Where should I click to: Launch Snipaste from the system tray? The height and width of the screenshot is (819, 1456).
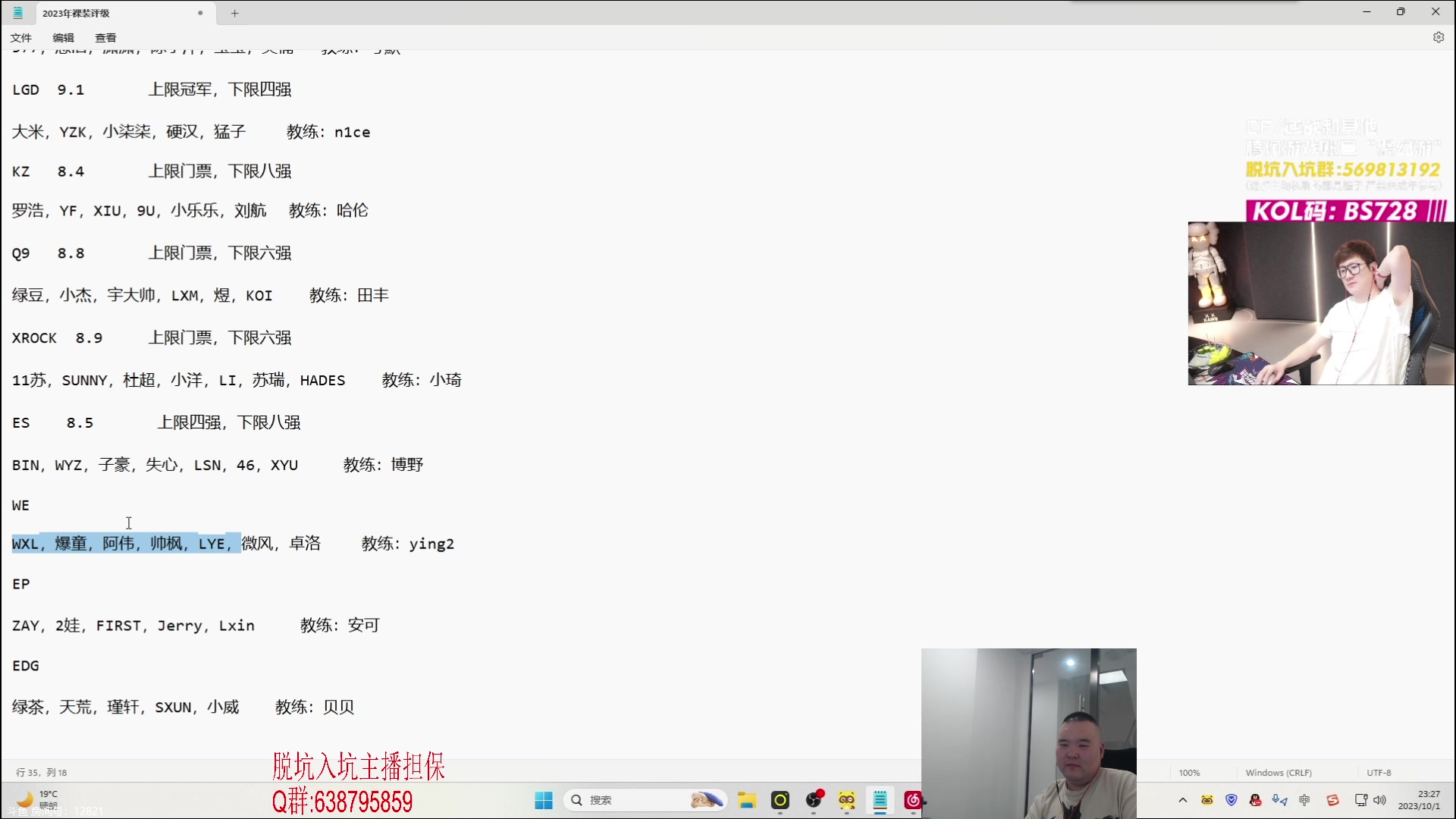click(1333, 801)
